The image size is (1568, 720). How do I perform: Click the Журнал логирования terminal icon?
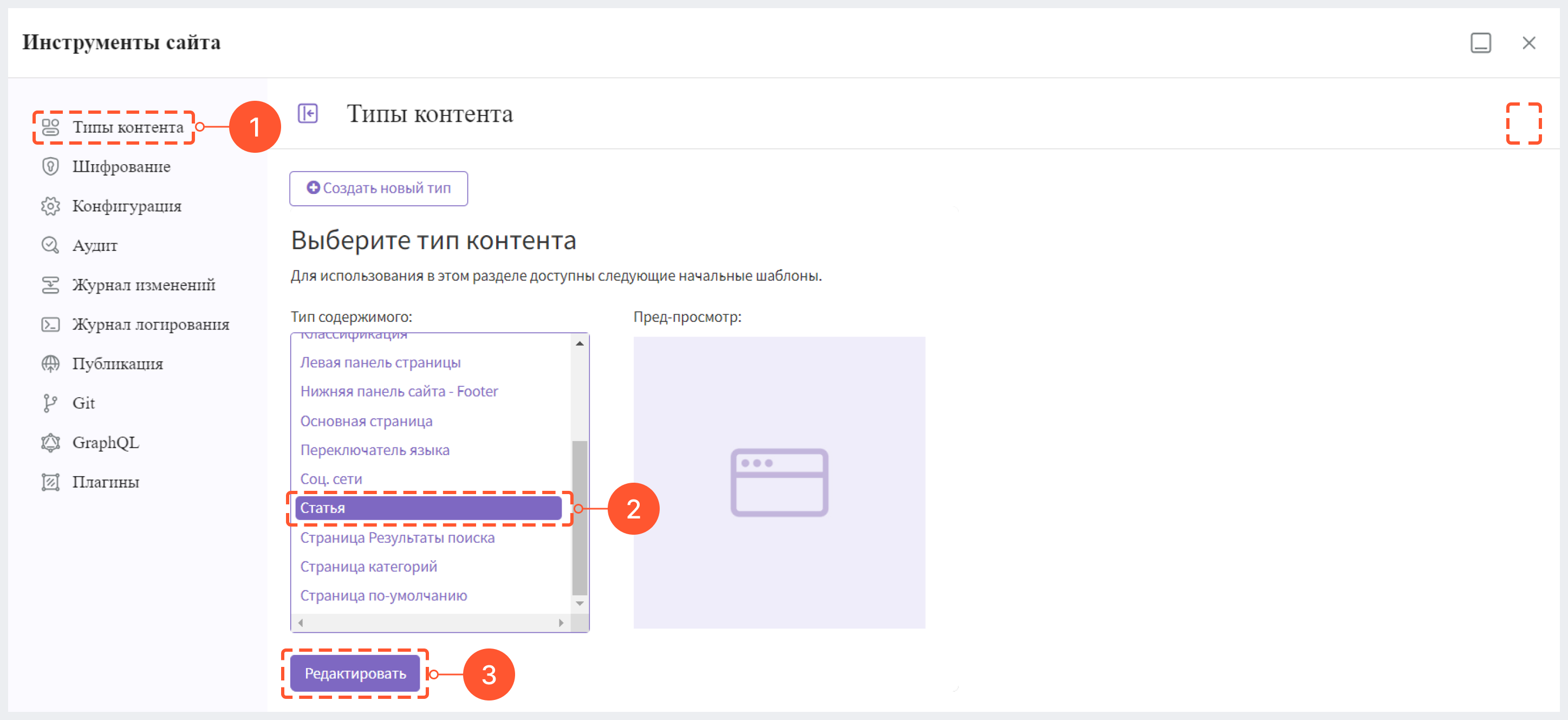pos(50,325)
